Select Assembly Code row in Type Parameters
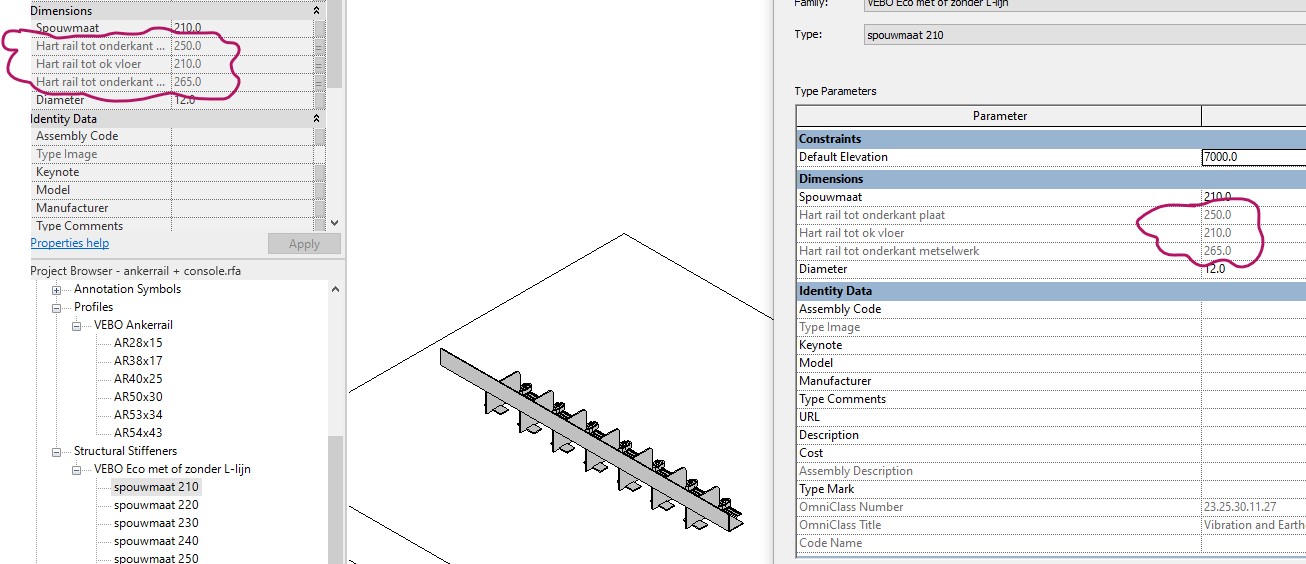The image size is (1306, 564). (x=1051, y=309)
